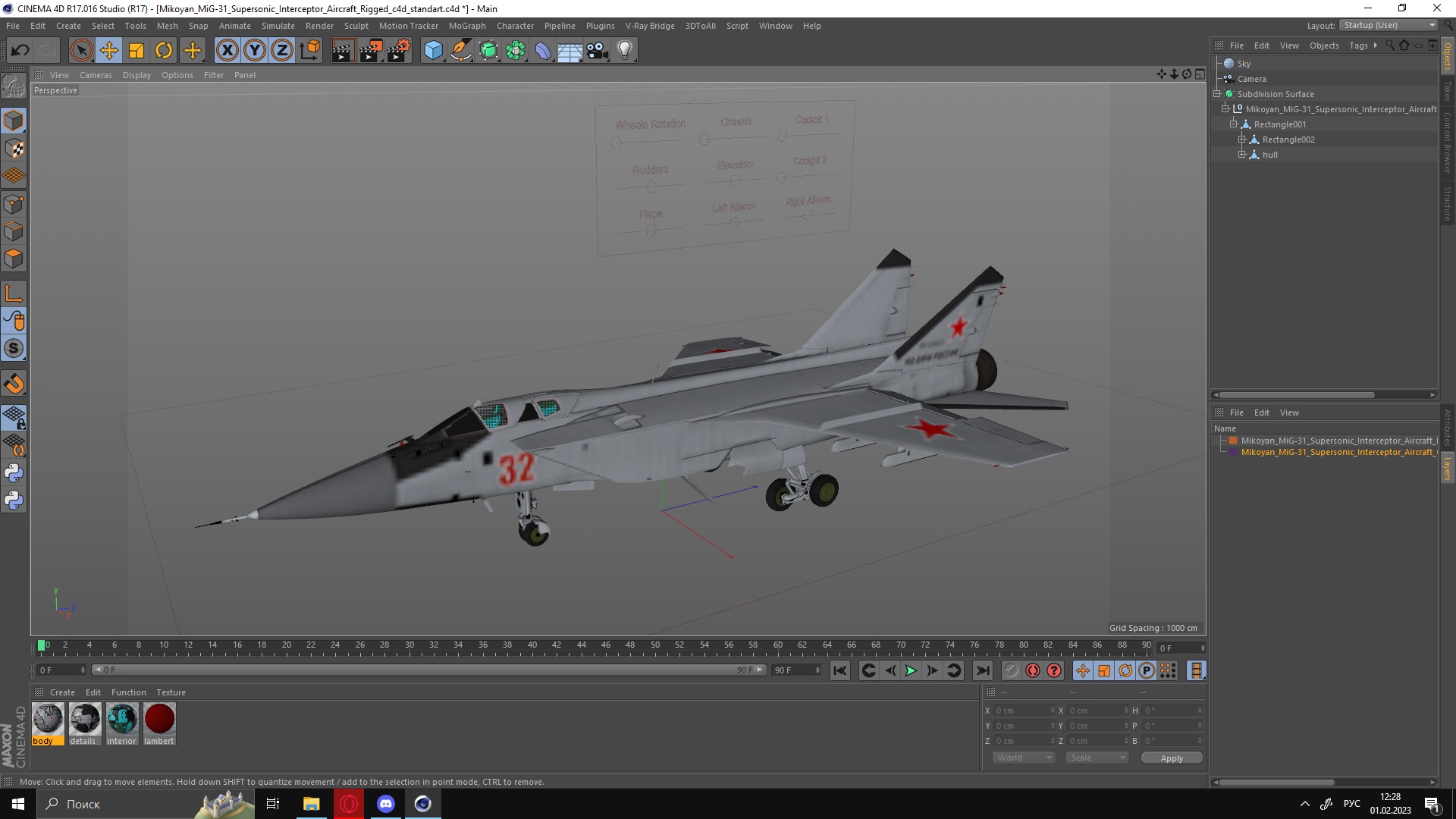Toggle Z axis lock
Screen dimensions: 1456x819
282,51
